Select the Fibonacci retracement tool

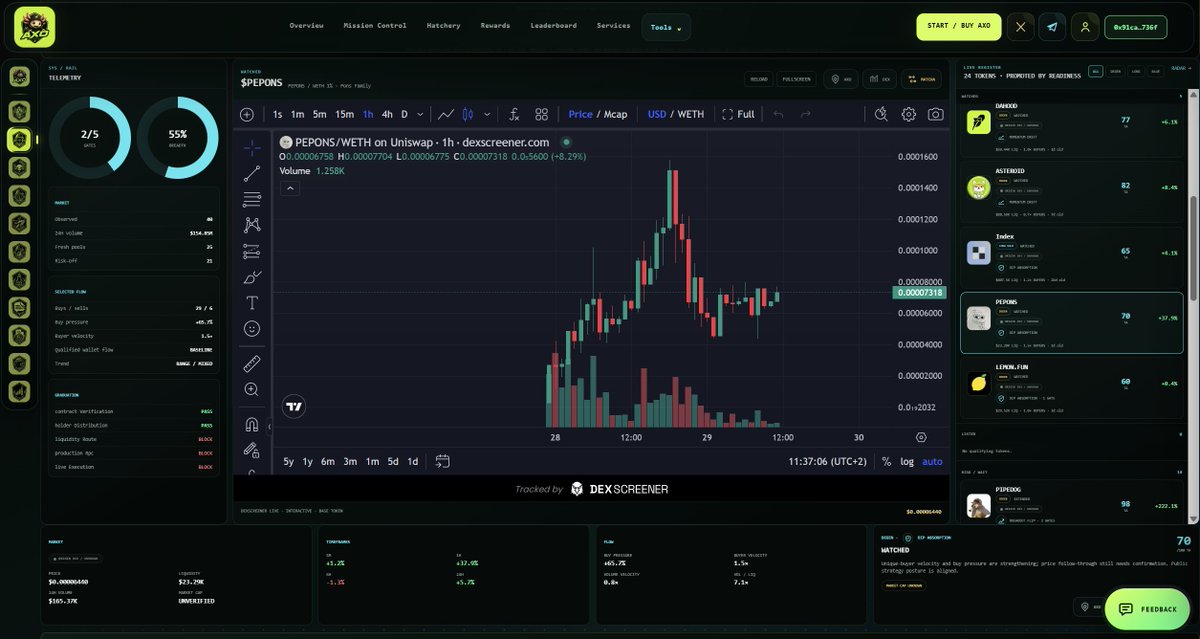click(251, 199)
